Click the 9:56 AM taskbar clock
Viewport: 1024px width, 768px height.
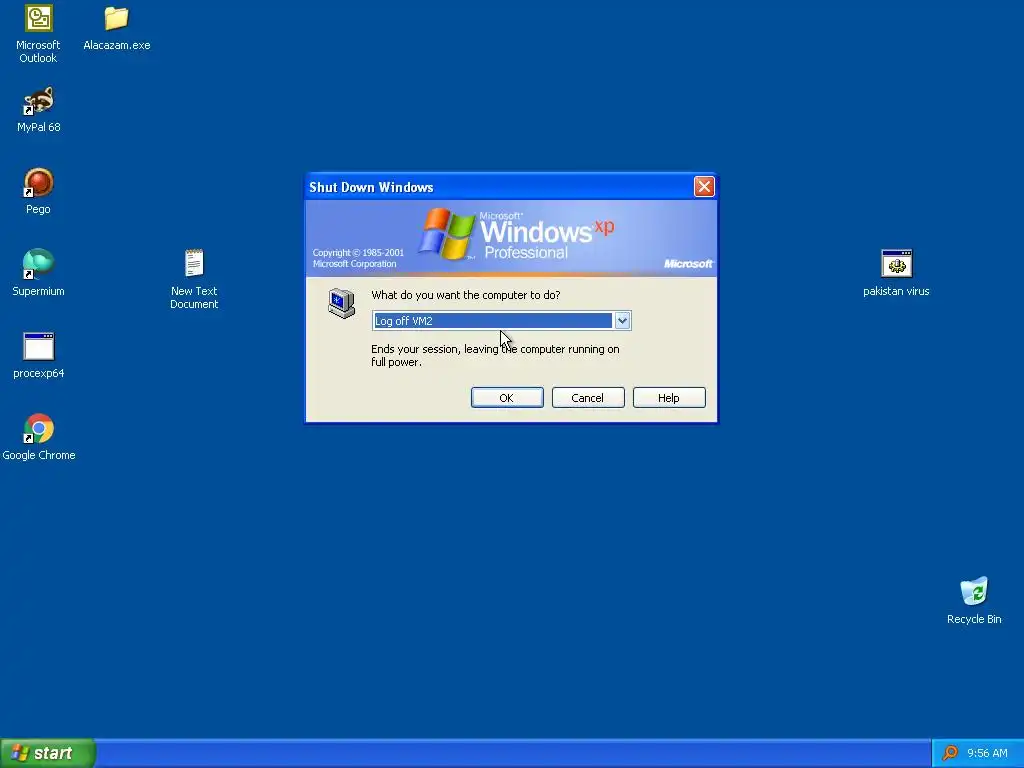pyautogui.click(x=987, y=753)
